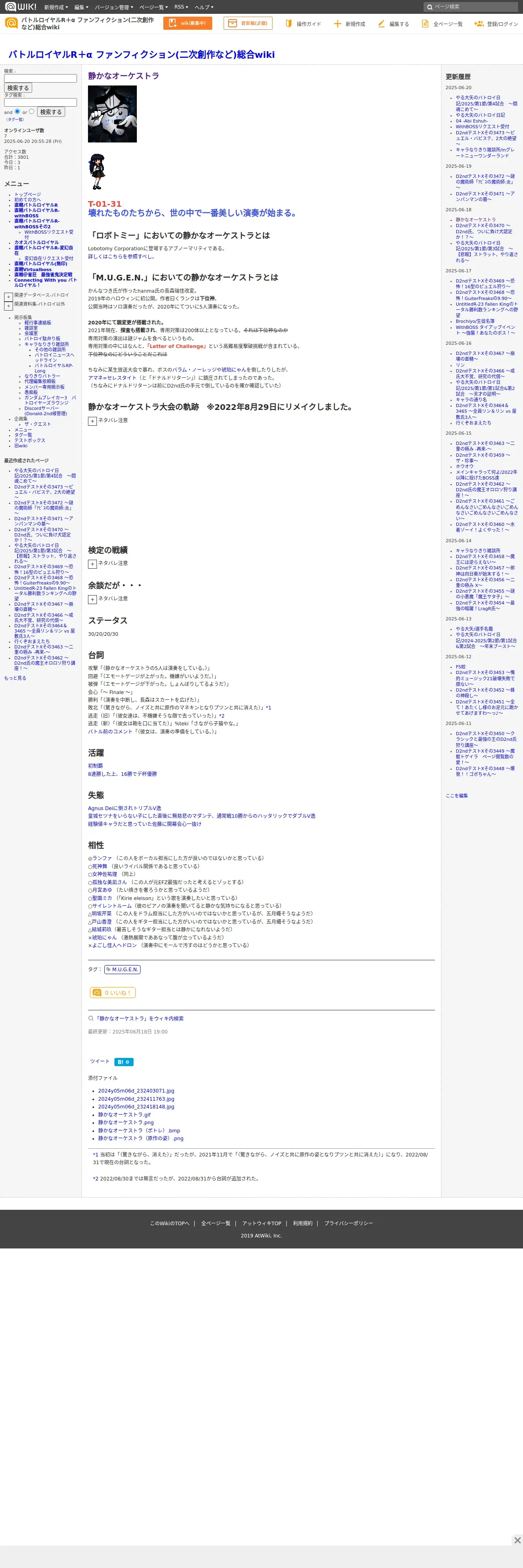
Task: Click the 登録/ログイン user icon
Action: click(x=479, y=24)
